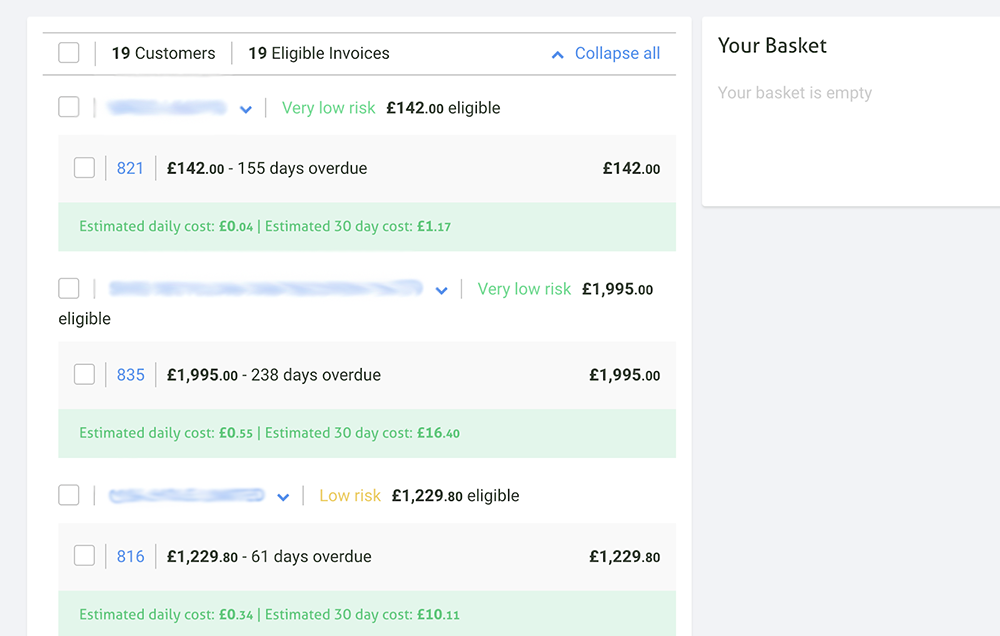Collapse the Low risk customer via chevron
The height and width of the screenshot is (636, 1000).
[x=283, y=497]
